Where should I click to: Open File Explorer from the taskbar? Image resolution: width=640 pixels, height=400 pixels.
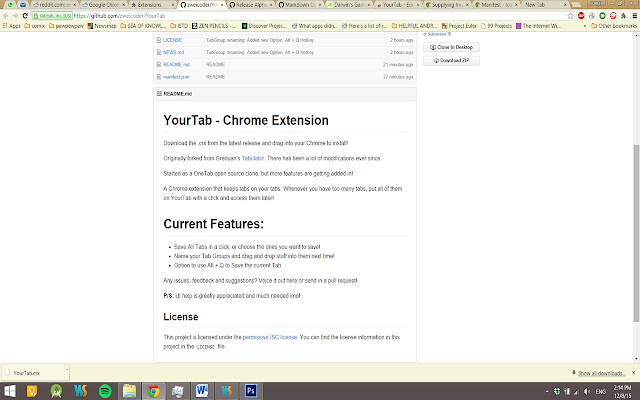click(129, 391)
